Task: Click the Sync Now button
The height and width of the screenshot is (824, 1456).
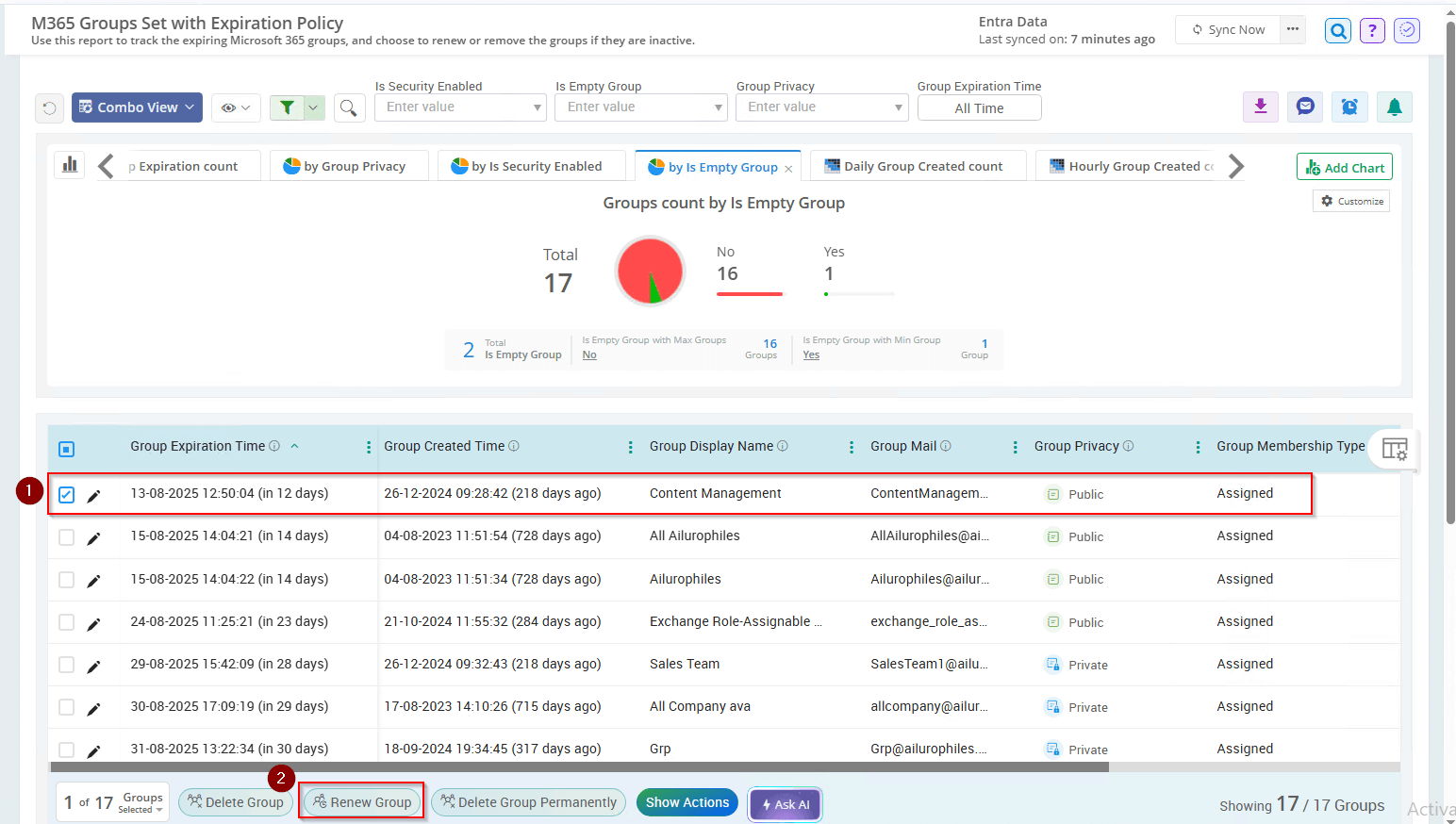Action: (1228, 29)
